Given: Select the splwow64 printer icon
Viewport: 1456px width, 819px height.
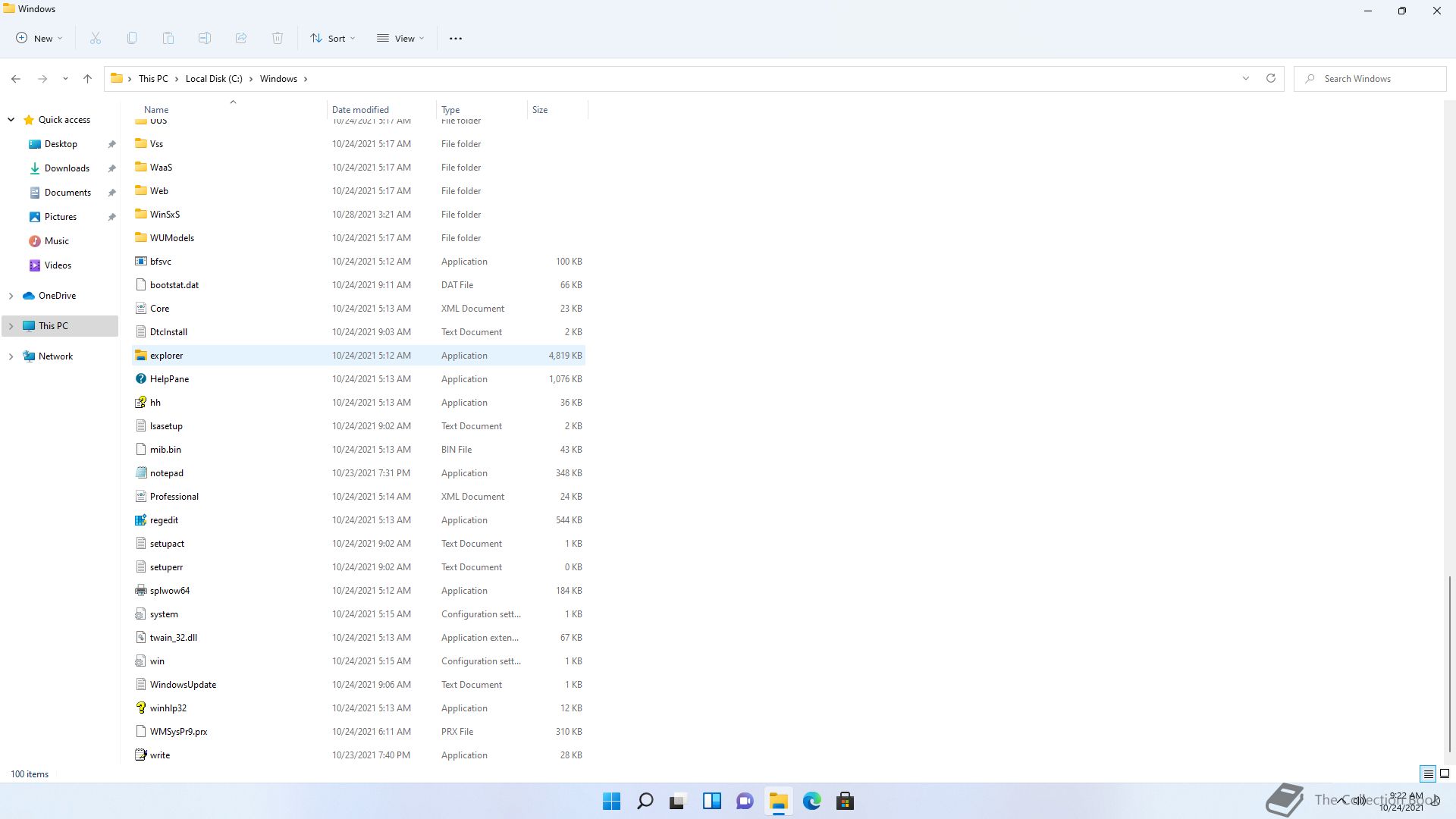Looking at the screenshot, I should [x=140, y=591].
